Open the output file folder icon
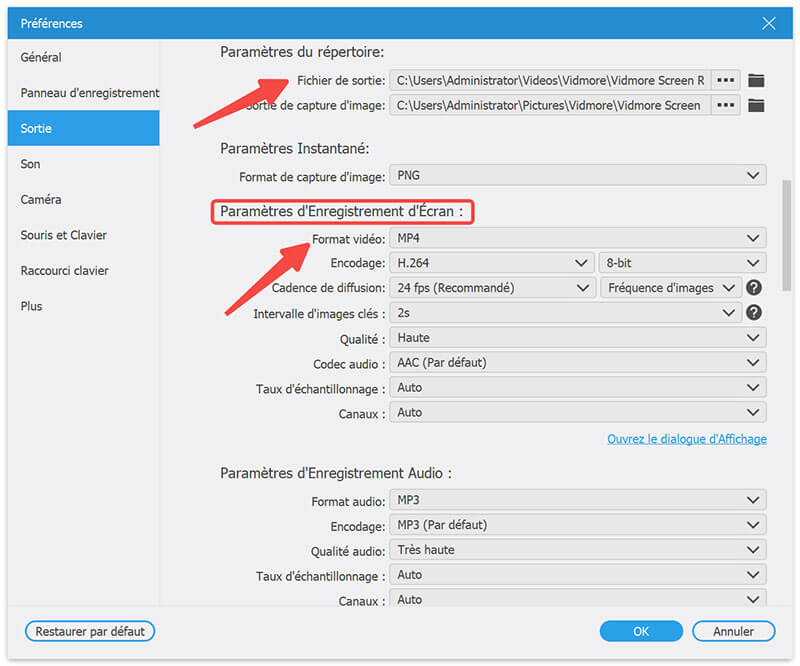 756,80
